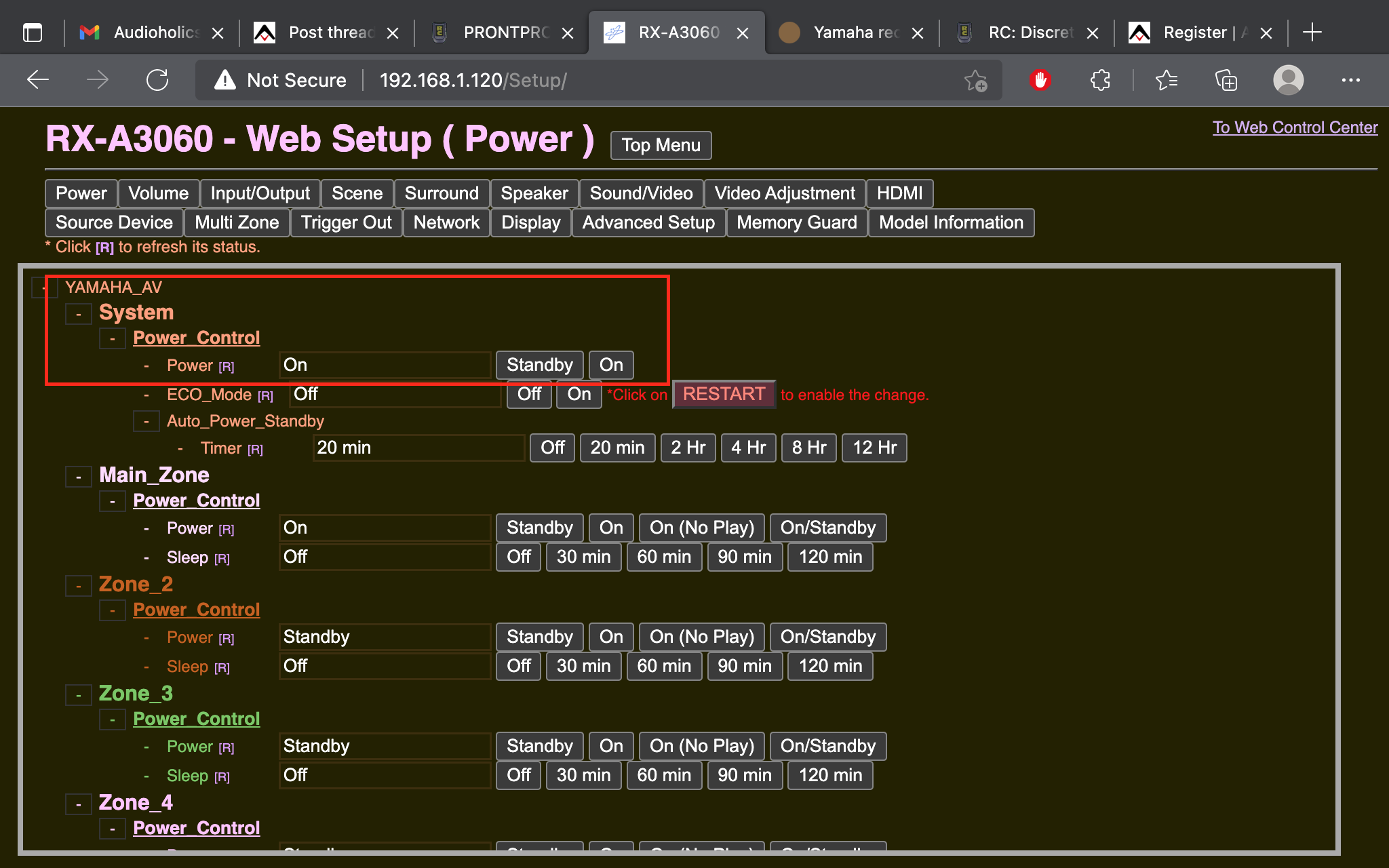This screenshot has height=868, width=1389.
Task: Turn ECO_Mode On
Action: click(x=579, y=394)
